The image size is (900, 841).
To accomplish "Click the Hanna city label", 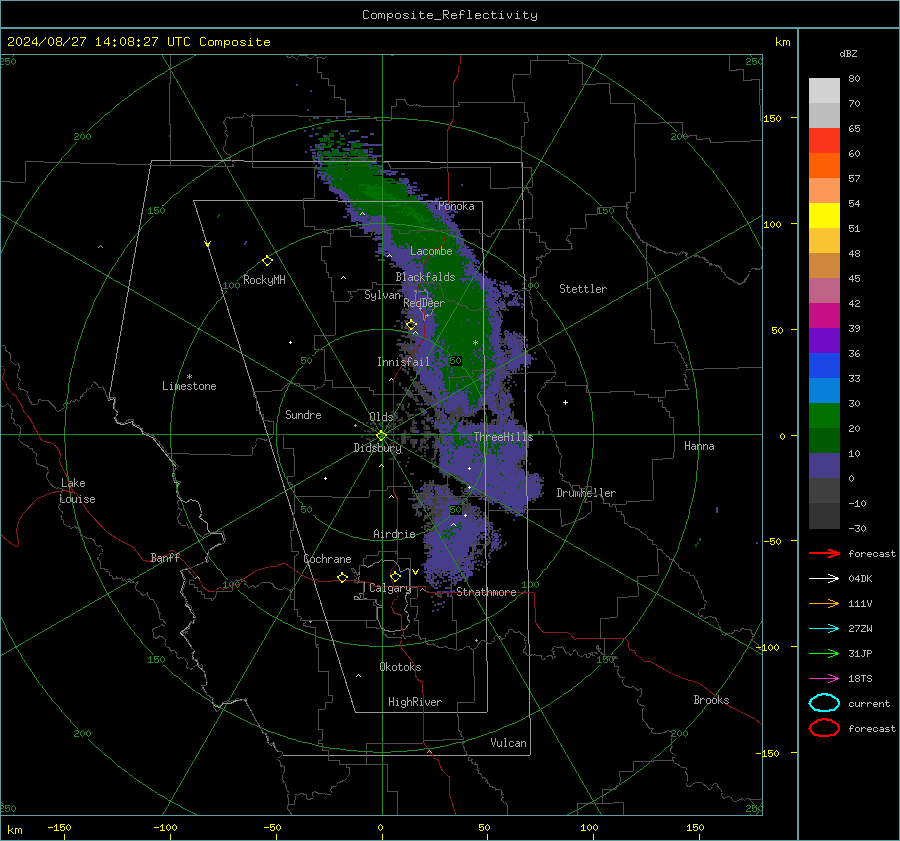I will (699, 446).
